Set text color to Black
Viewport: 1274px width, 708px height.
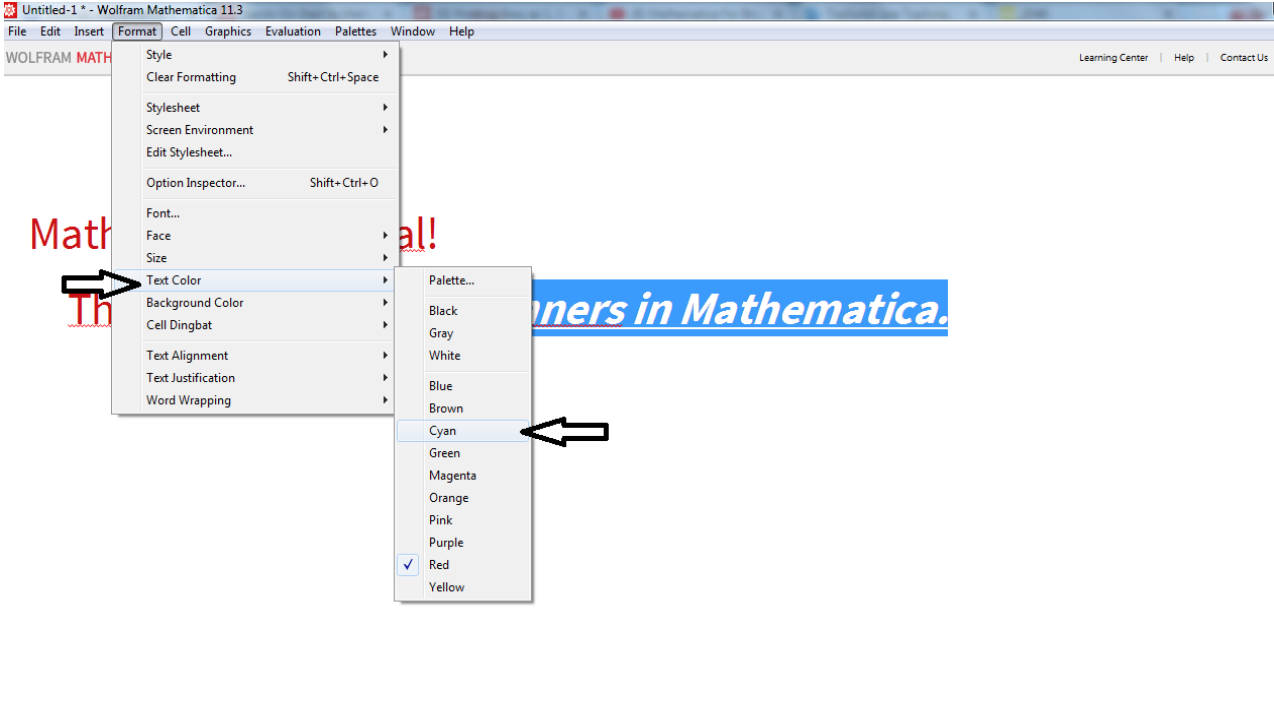(x=463, y=311)
